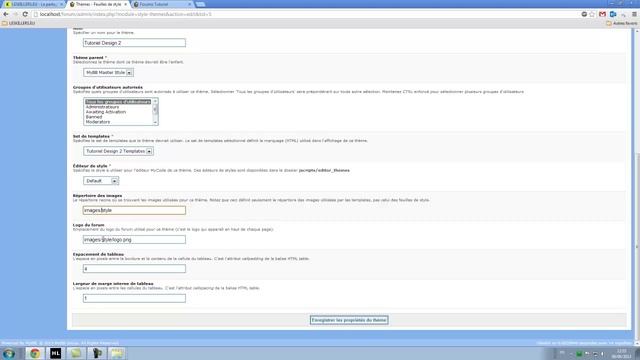Move up in the user groups listbox
The height and width of the screenshot is (360, 640).
pos(155,101)
